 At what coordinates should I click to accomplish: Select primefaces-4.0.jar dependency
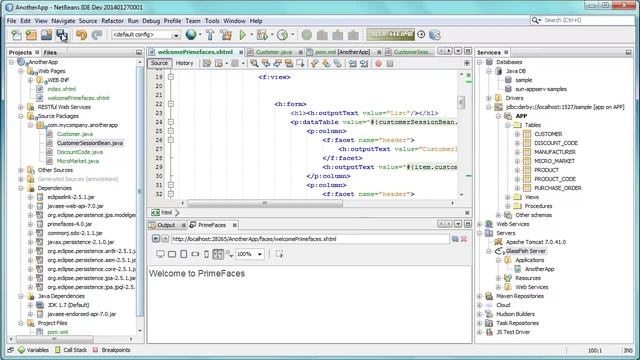pos(69,224)
